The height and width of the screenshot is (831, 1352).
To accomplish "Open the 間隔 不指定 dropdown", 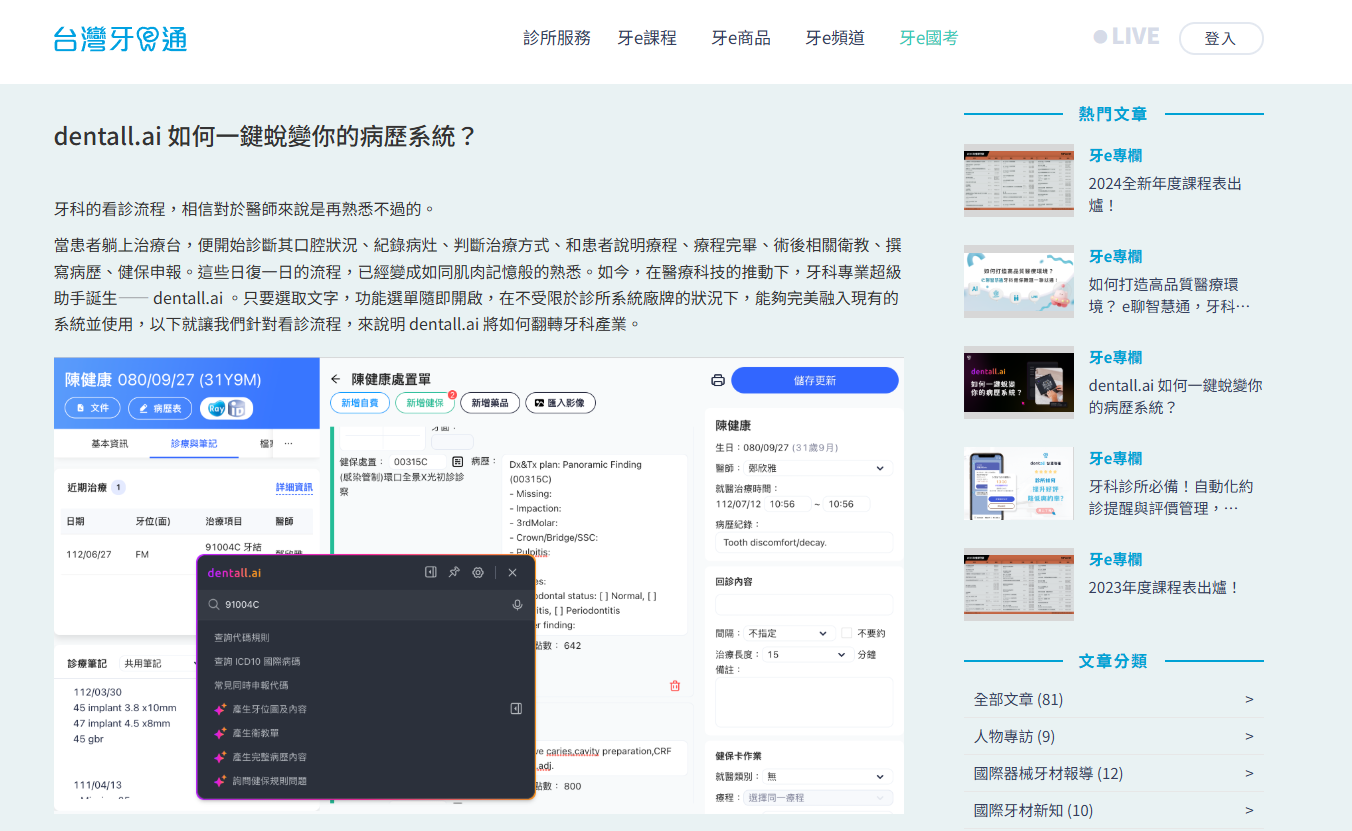I will (x=788, y=633).
